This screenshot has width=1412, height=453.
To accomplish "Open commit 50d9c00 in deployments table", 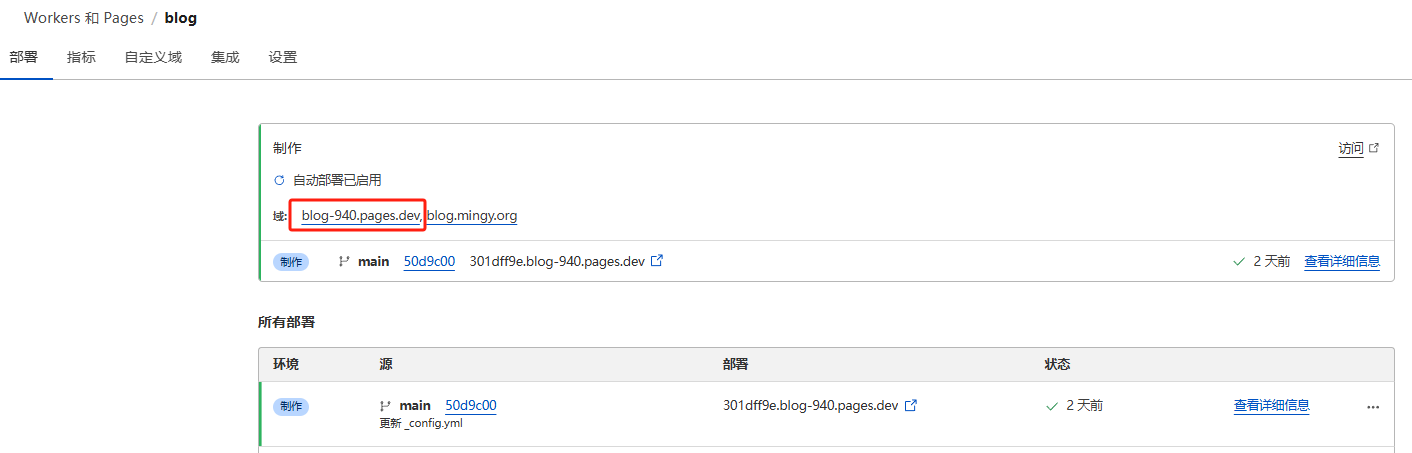I will (470, 405).
